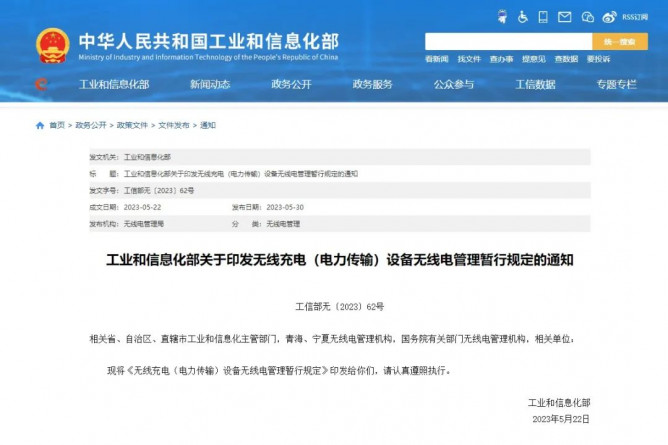Select the 专题专栏 navigation item
The width and height of the screenshot is (668, 445).
coord(616,84)
